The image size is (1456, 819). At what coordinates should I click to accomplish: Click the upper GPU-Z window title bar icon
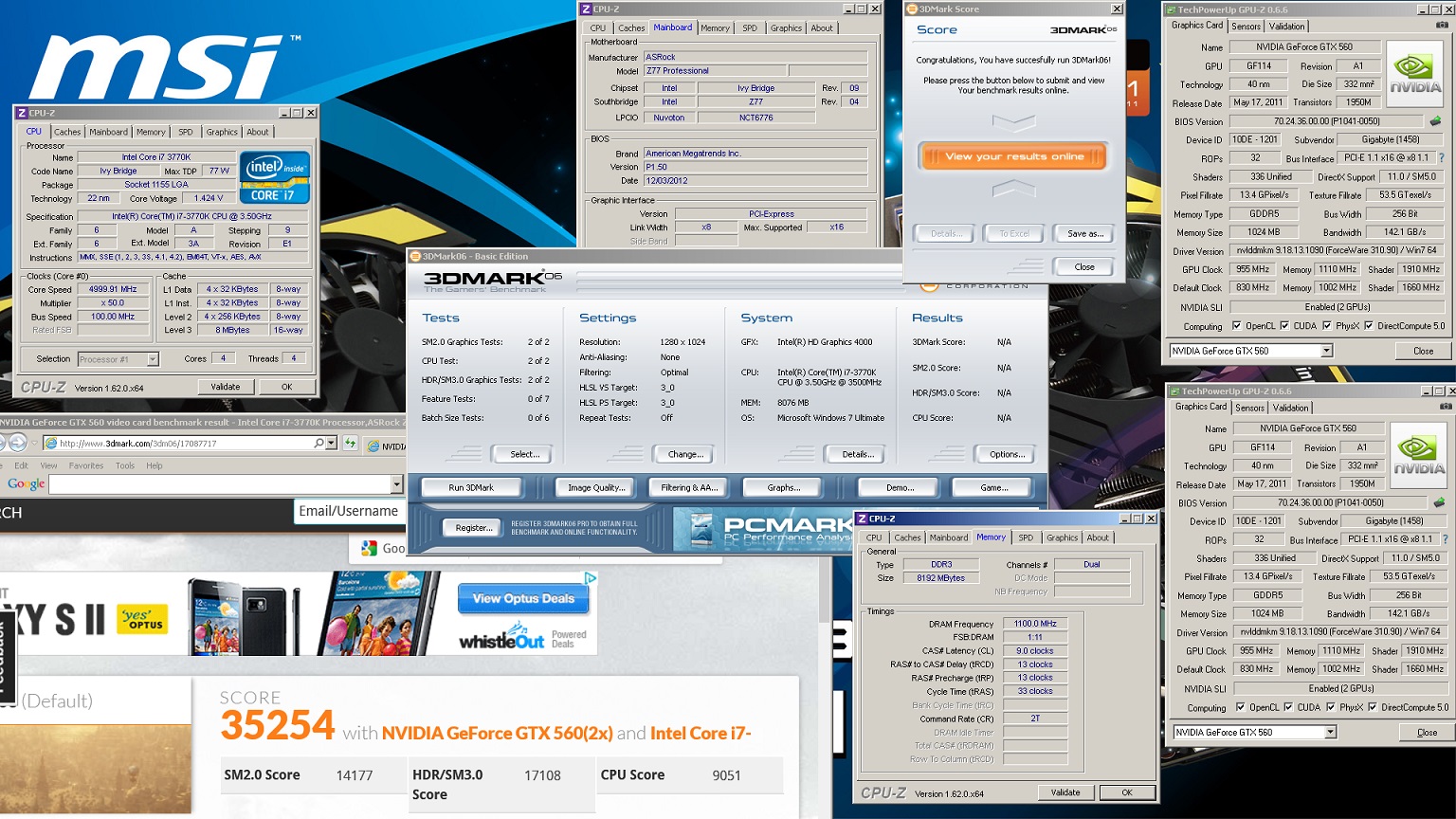coord(1173,9)
